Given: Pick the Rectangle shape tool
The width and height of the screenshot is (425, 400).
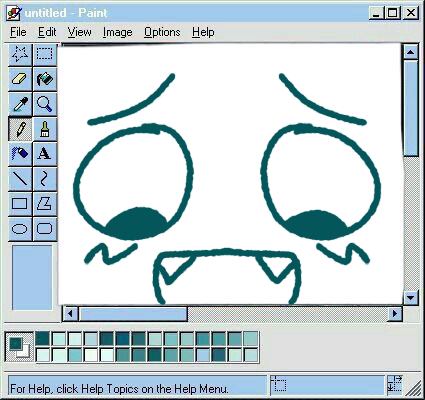Looking at the screenshot, I should [20, 204].
